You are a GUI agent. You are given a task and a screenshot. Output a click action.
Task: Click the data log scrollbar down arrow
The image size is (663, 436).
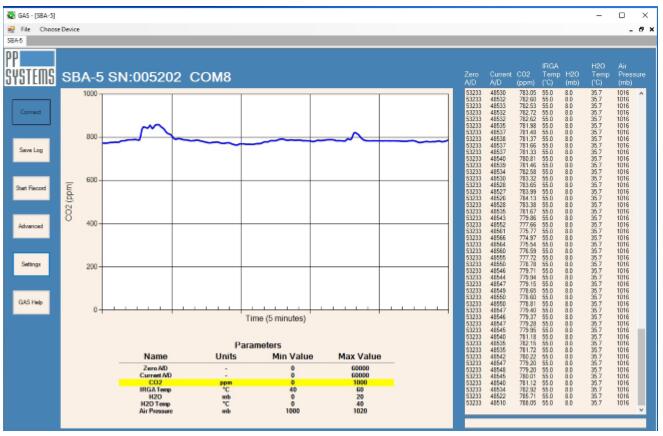[641, 409]
